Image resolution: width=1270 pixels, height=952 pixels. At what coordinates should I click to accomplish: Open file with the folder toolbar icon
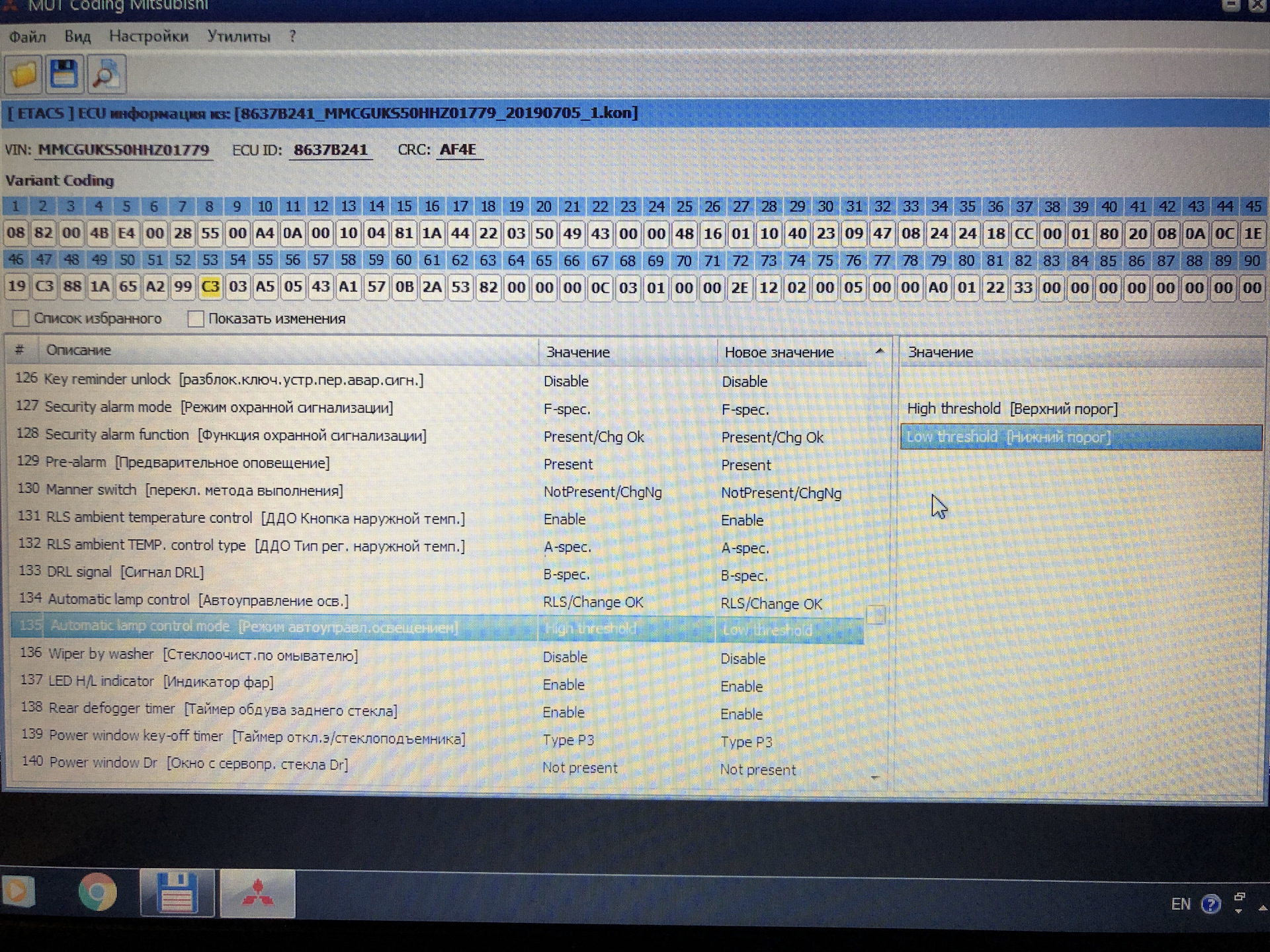[x=24, y=75]
